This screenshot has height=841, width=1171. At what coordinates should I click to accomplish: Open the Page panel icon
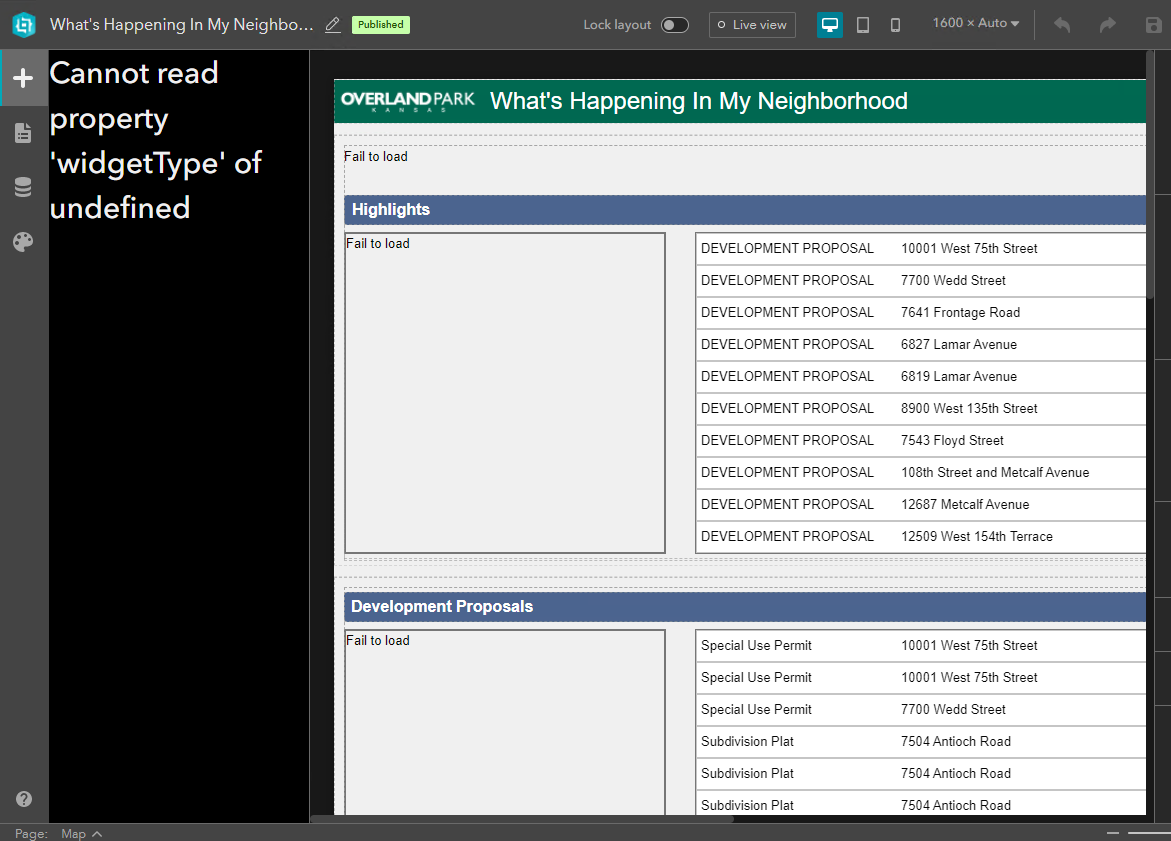pyautogui.click(x=23, y=133)
